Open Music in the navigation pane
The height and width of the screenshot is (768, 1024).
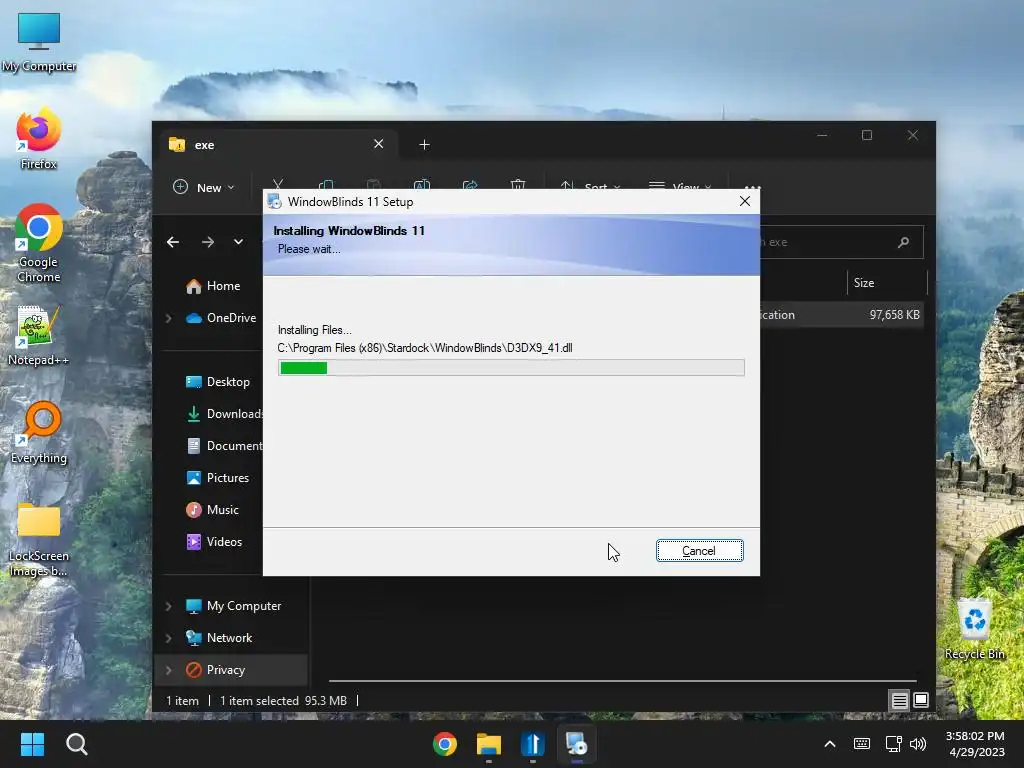(213, 510)
